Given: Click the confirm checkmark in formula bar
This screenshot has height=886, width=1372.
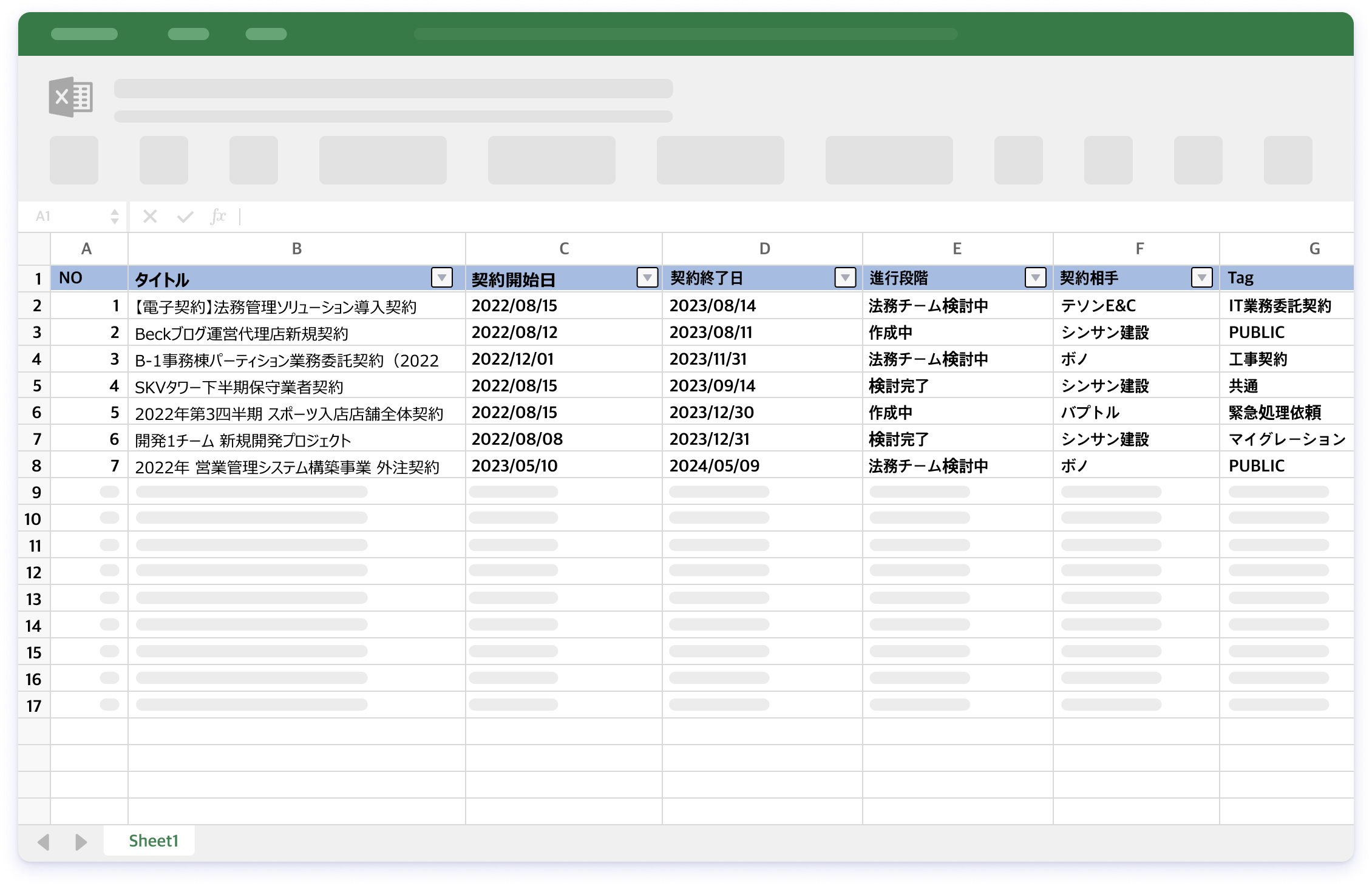Looking at the screenshot, I should click(x=185, y=217).
